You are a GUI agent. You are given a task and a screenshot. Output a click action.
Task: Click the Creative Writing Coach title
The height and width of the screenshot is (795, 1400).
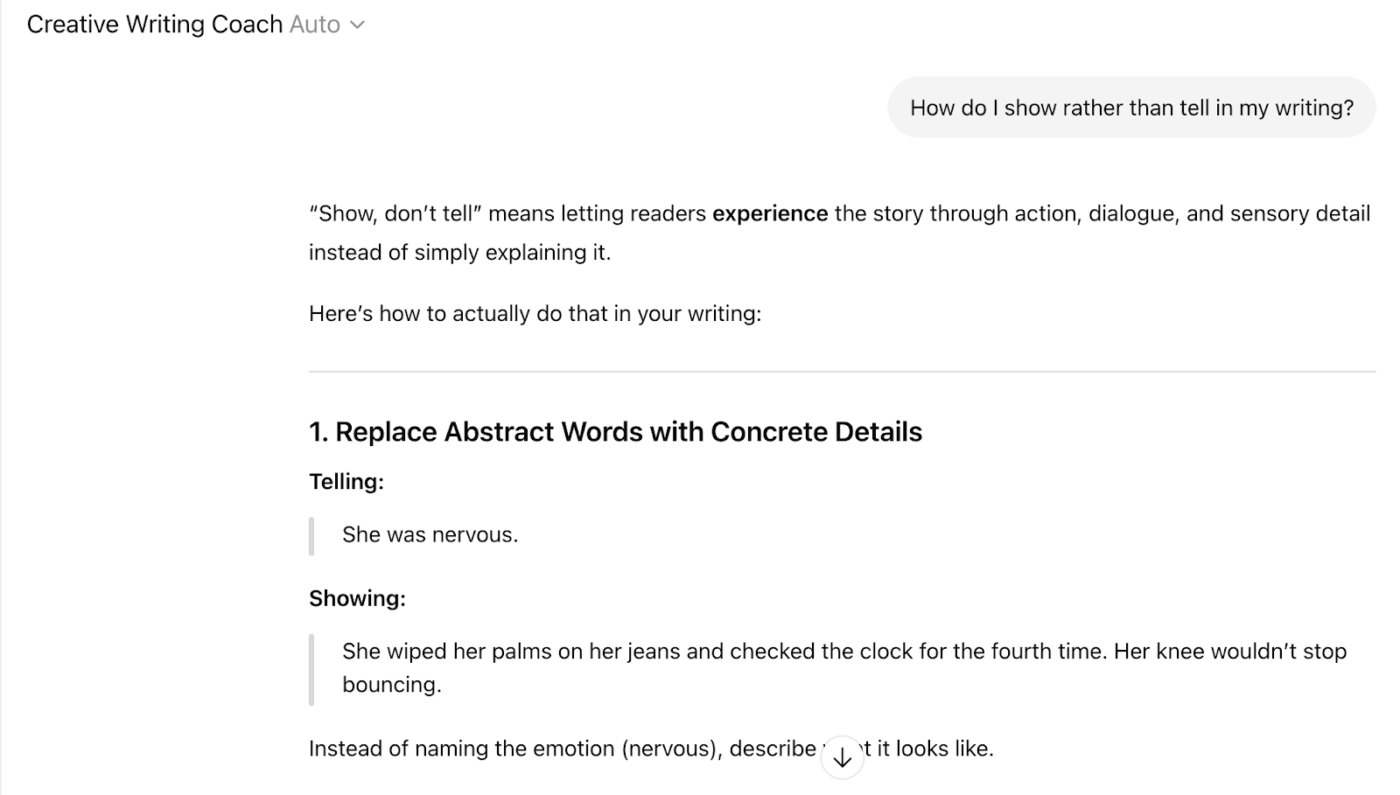tap(152, 23)
